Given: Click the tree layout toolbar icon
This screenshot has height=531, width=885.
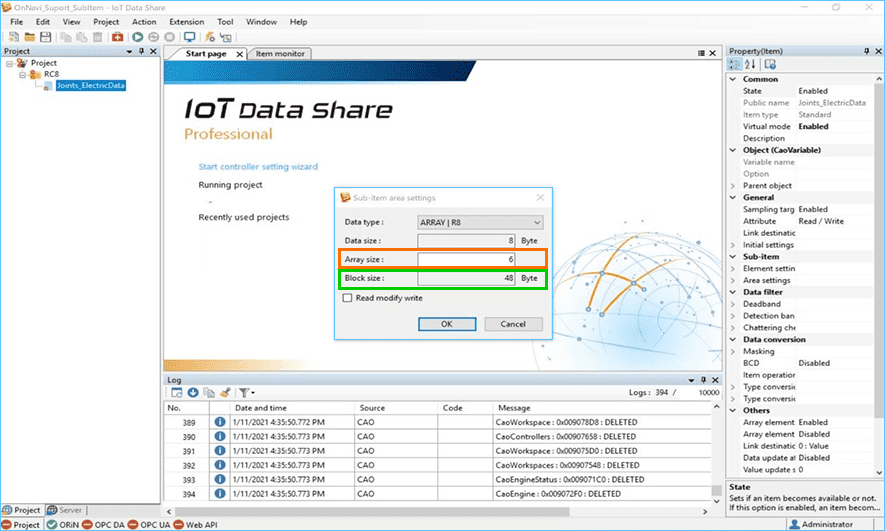Looking at the screenshot, I should point(226,37).
